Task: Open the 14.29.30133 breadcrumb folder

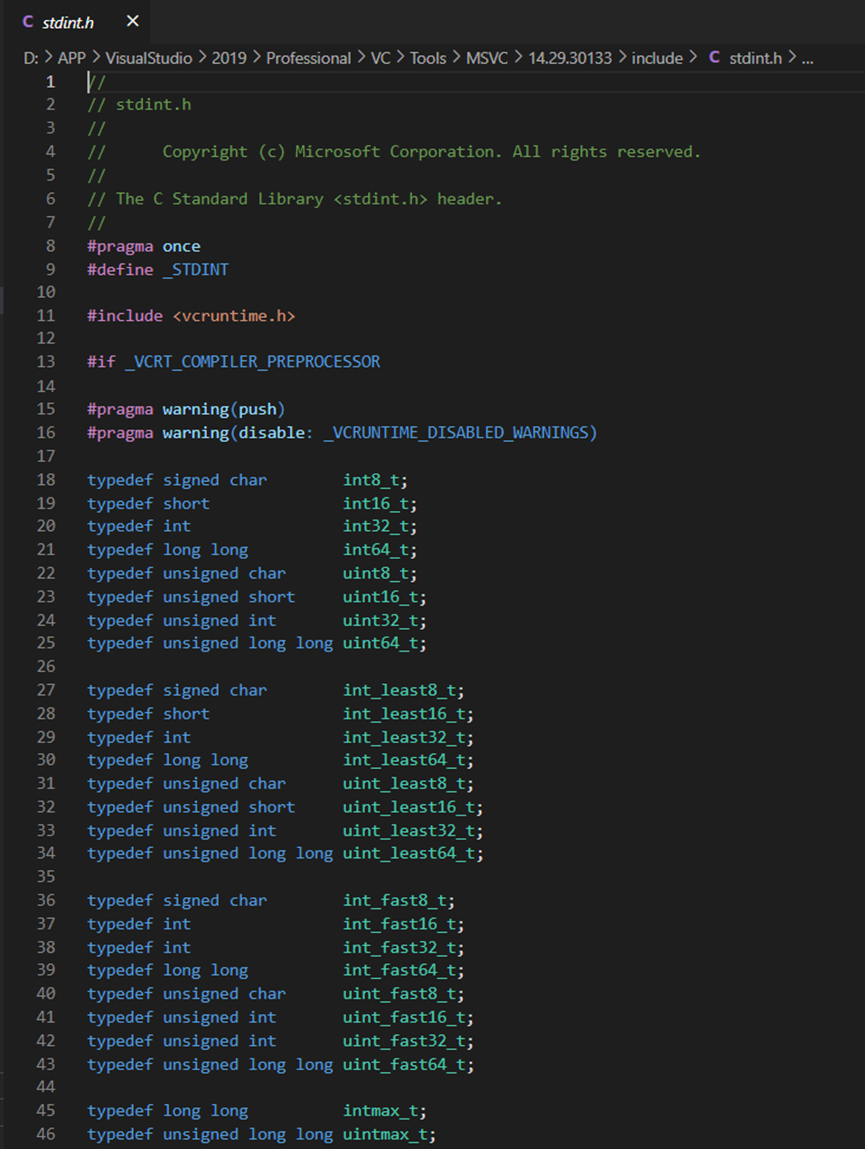Action: point(570,58)
